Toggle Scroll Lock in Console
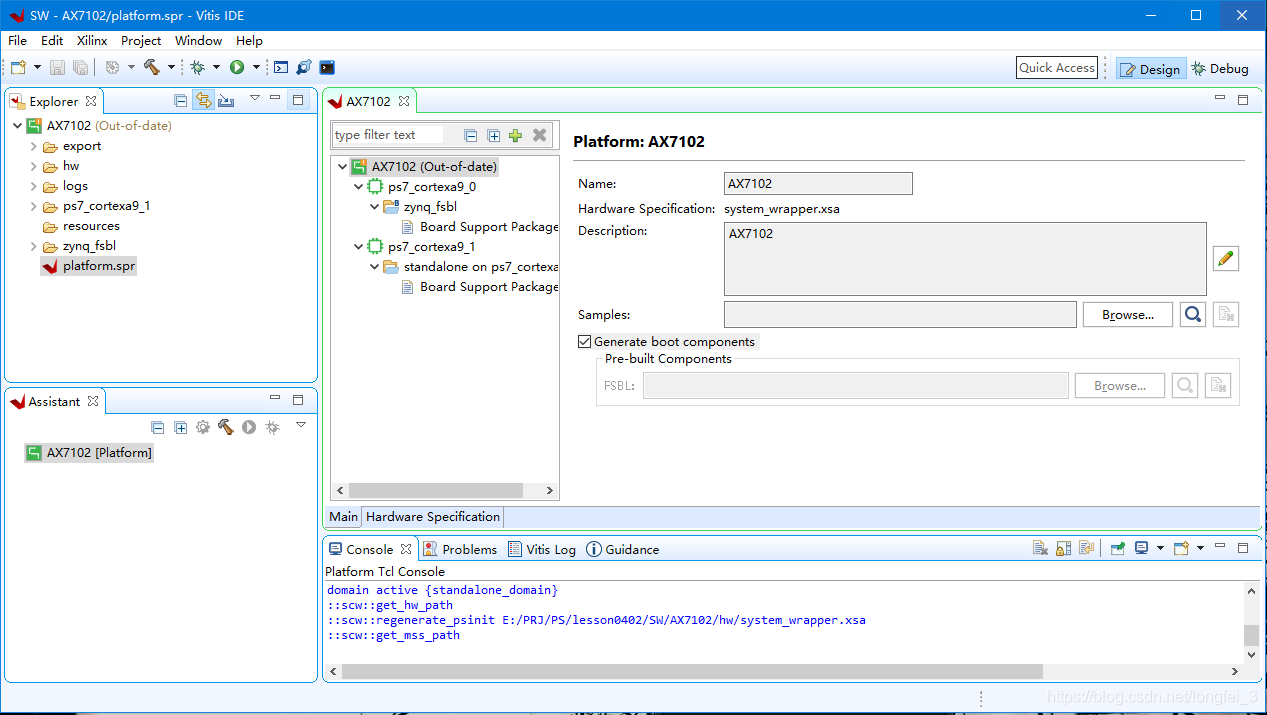This screenshot has width=1267, height=715. 1063,548
